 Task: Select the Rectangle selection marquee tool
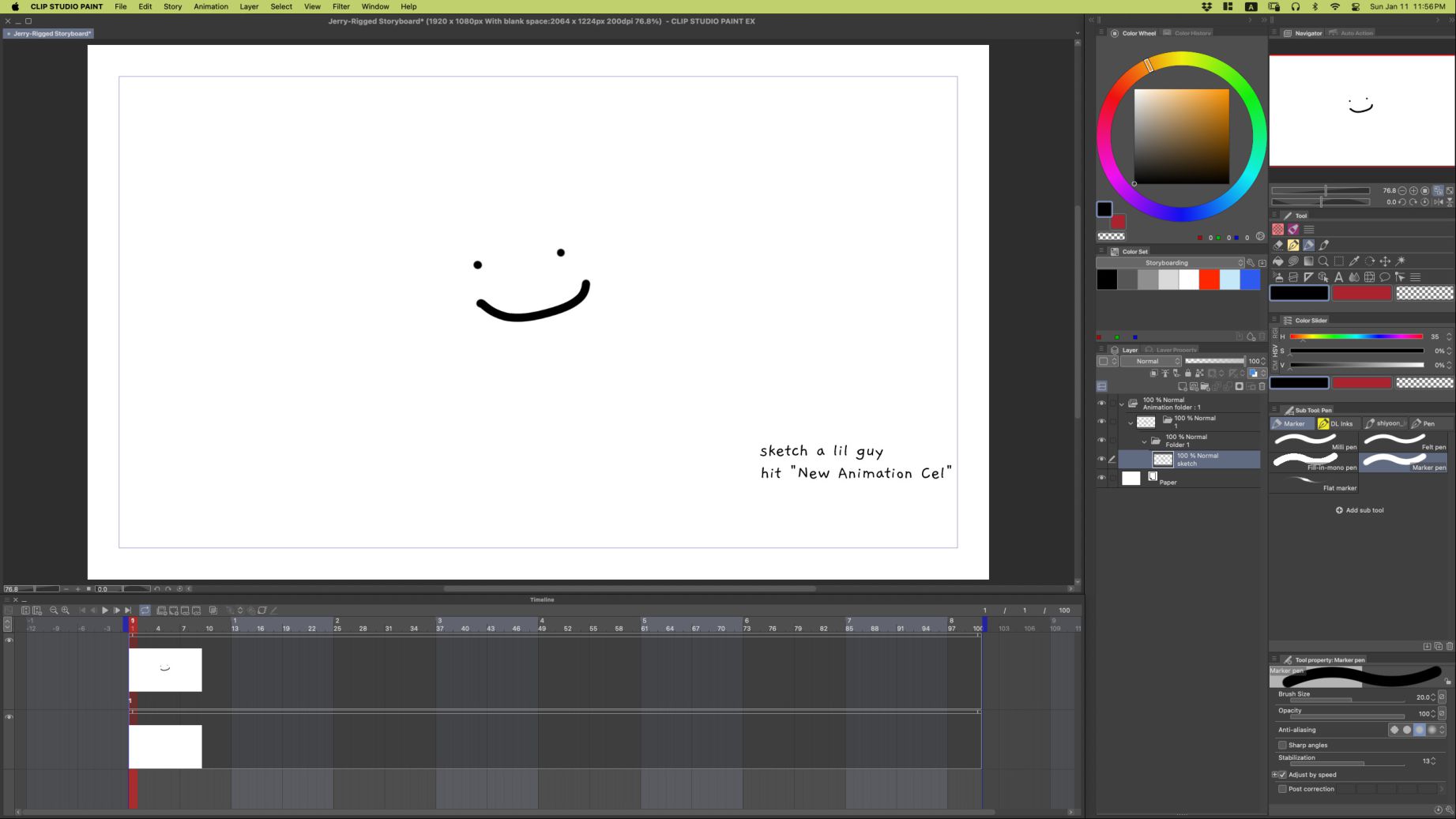[x=1338, y=261]
